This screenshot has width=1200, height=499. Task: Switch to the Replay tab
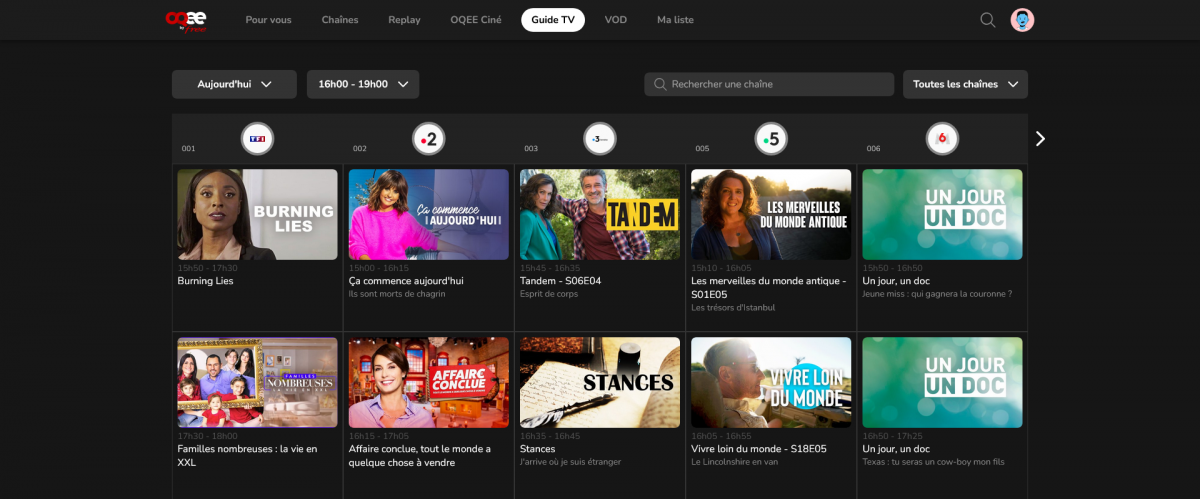click(x=404, y=20)
